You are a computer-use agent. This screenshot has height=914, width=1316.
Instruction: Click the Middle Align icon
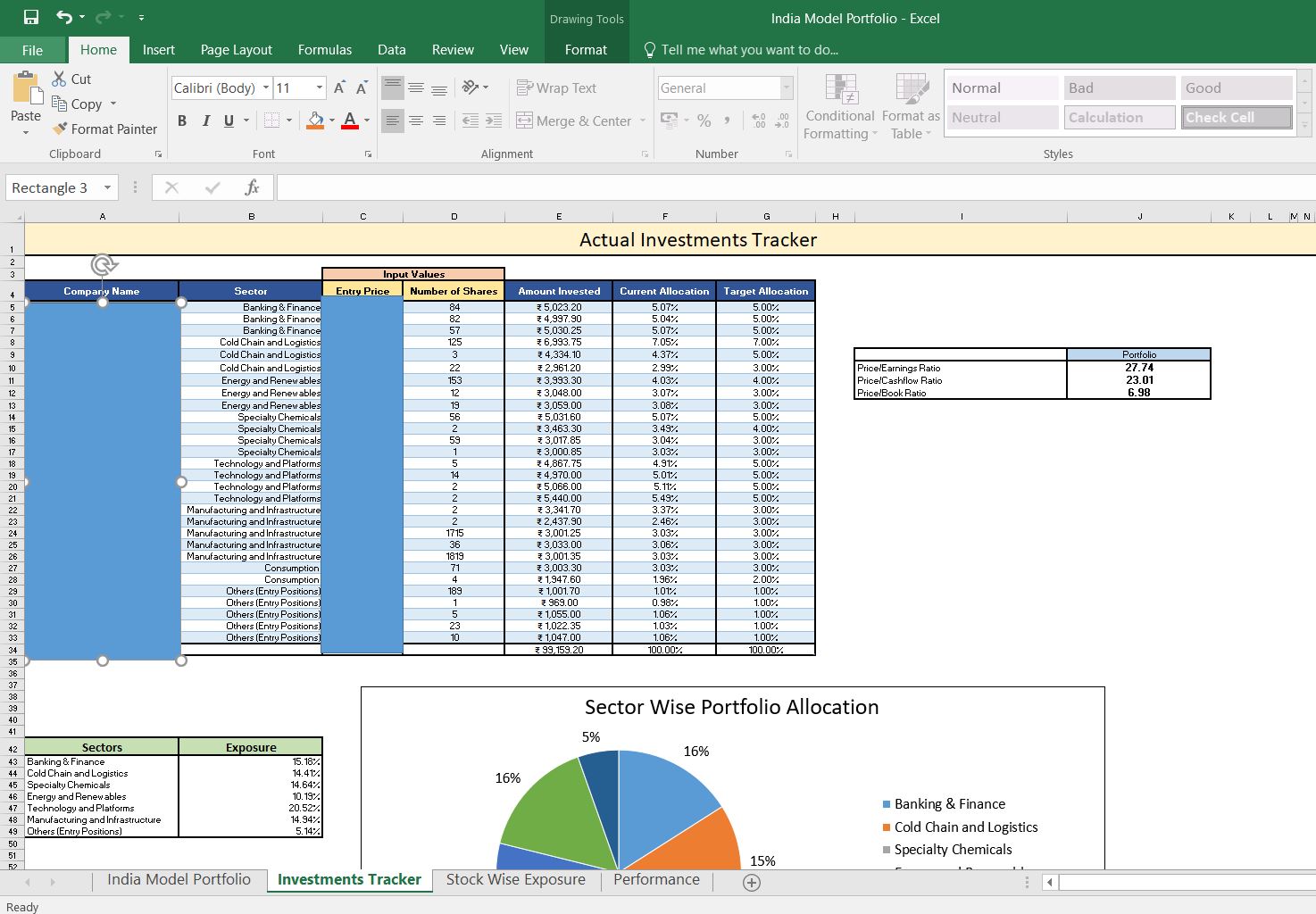pos(416,87)
